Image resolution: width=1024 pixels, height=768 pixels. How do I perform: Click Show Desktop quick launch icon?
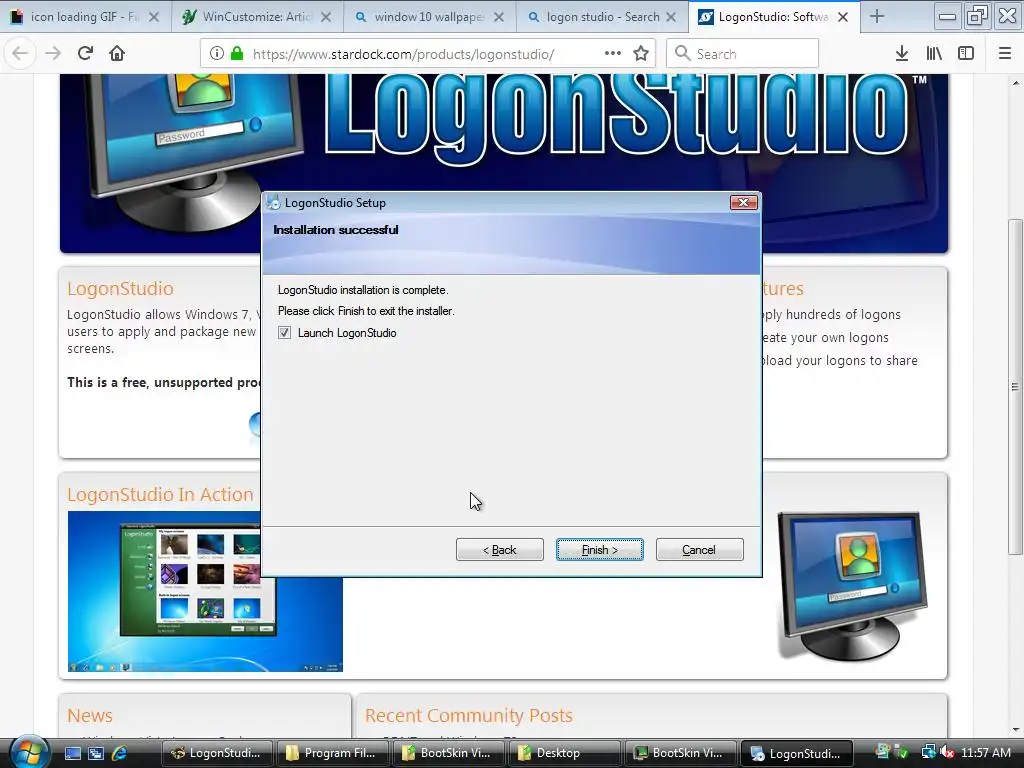coord(72,753)
